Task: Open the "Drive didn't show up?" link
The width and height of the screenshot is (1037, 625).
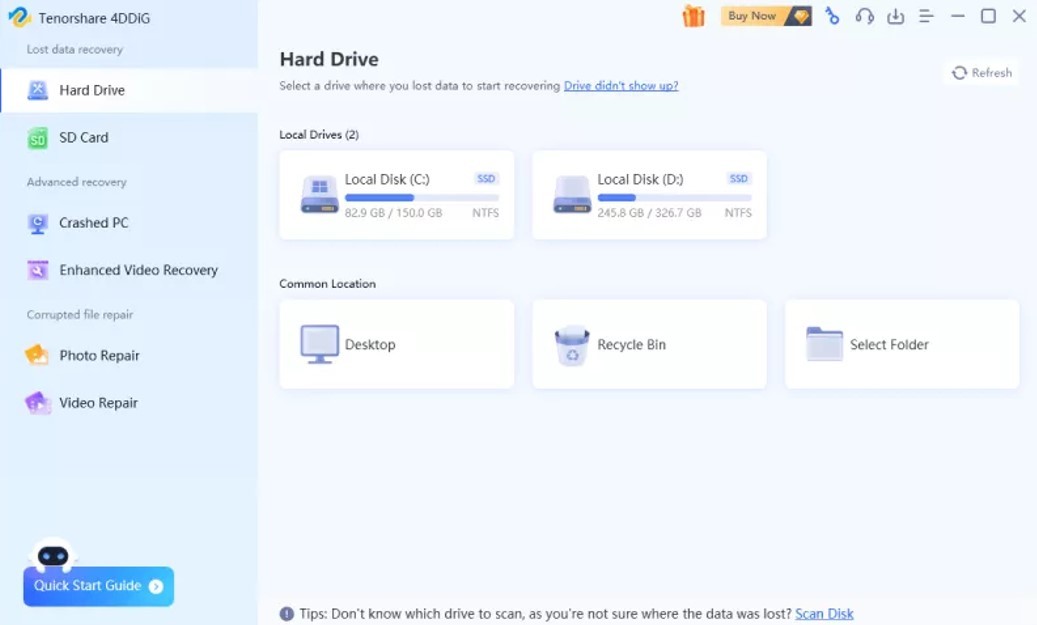Action: (621, 86)
